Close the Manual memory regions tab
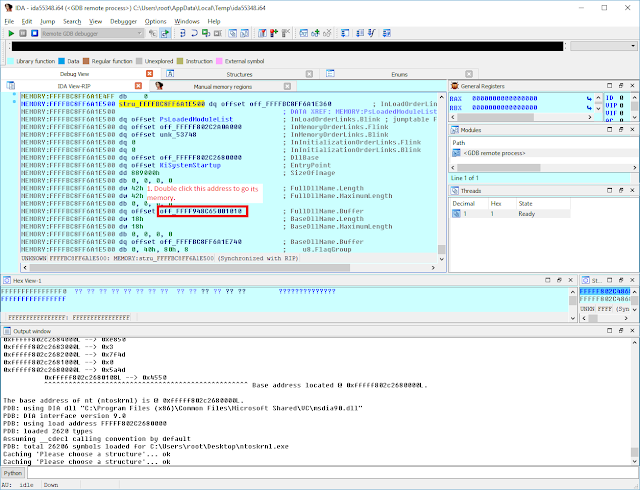This screenshot has height=490, width=640. (x=287, y=86)
